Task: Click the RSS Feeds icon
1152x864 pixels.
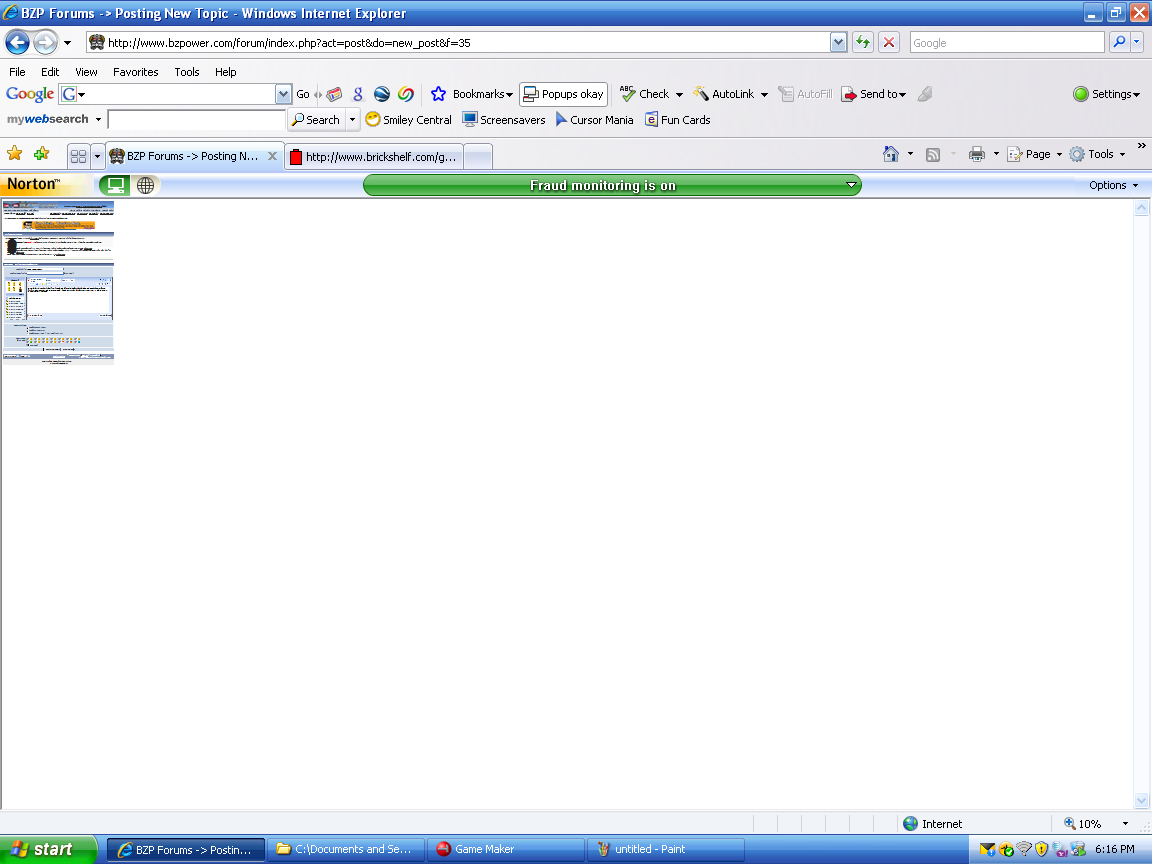Action: [x=933, y=154]
